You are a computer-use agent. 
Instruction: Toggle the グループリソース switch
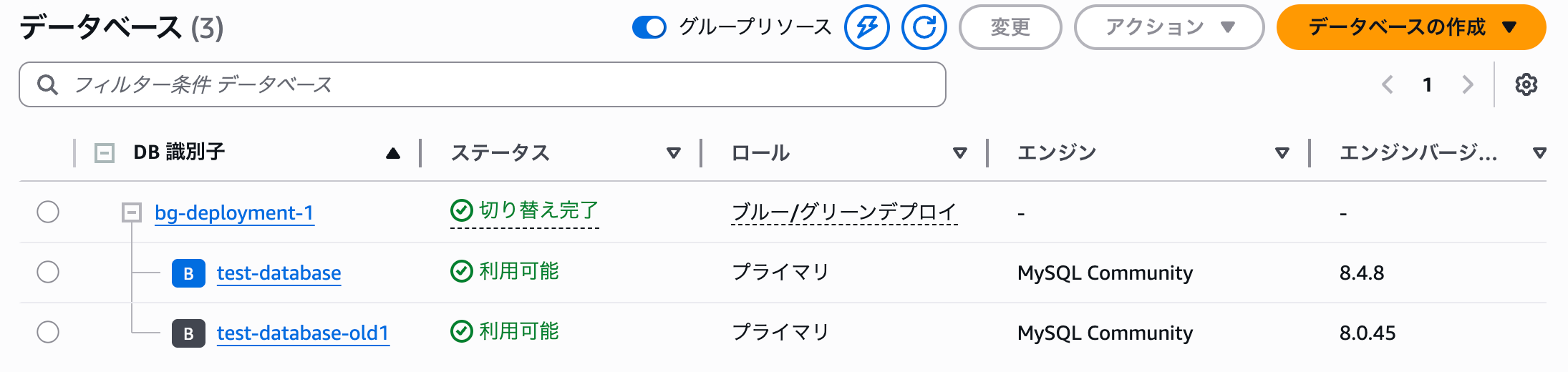[x=649, y=27]
